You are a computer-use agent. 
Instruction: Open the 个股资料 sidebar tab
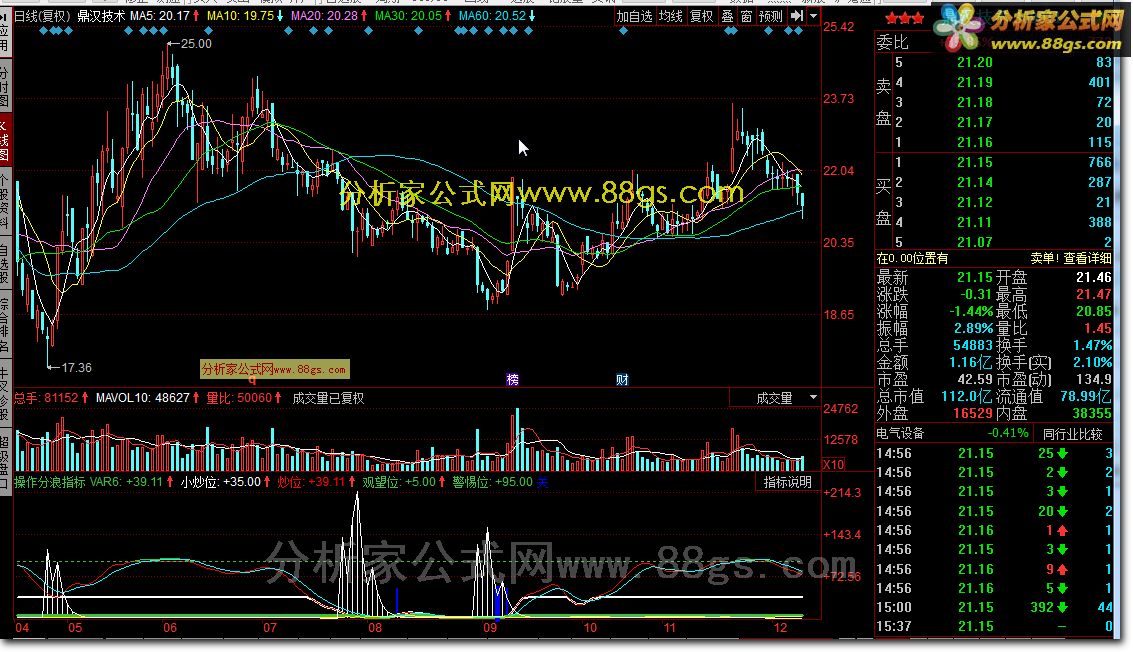pos(4,202)
